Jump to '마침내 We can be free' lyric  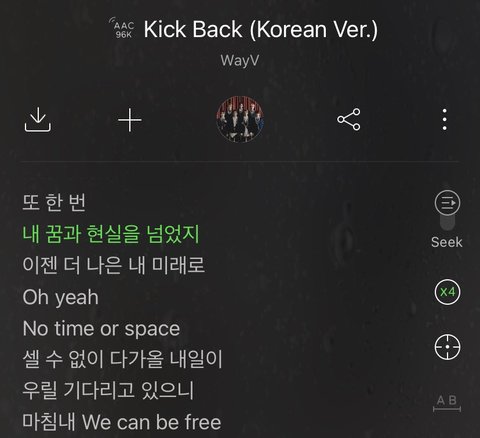(121, 422)
